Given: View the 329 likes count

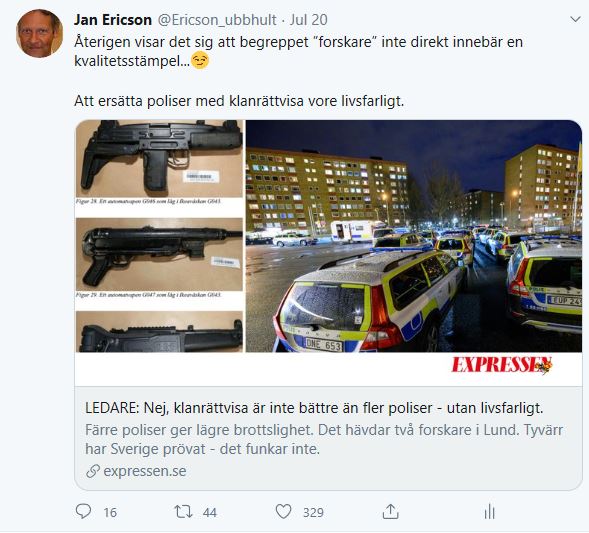Looking at the screenshot, I should pyautogui.click(x=313, y=512).
